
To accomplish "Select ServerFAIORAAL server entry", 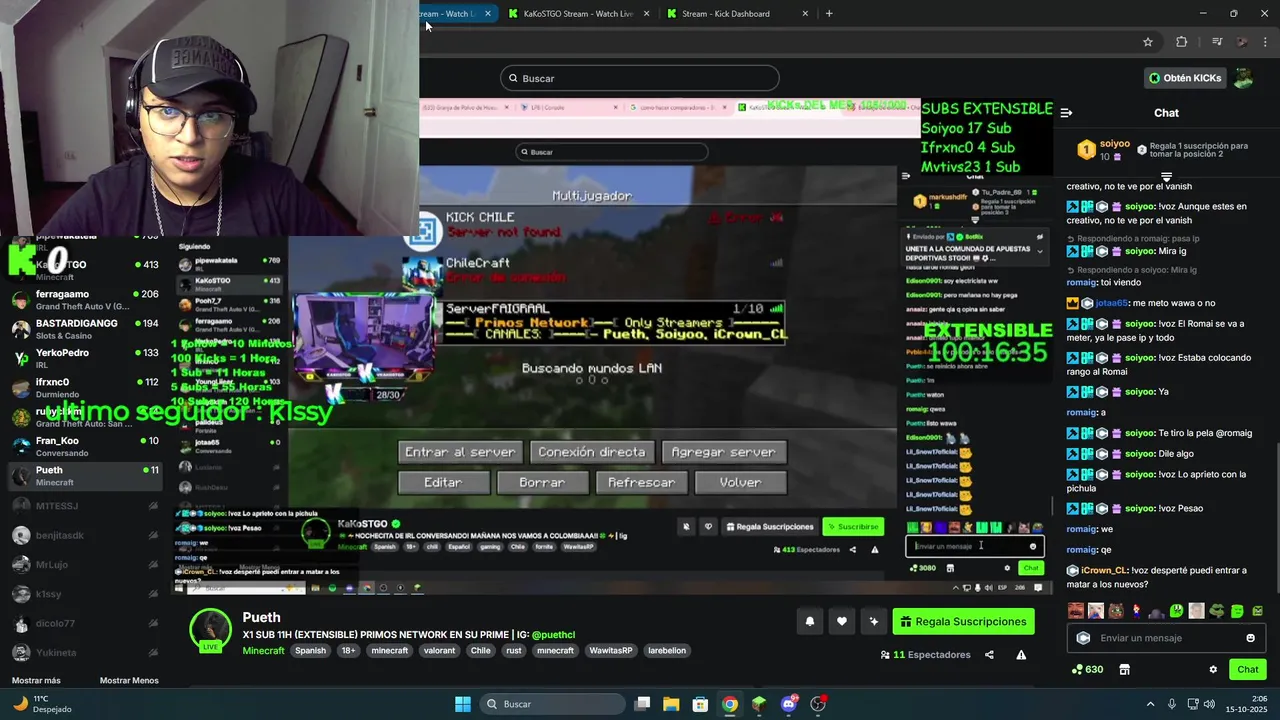I will [596, 322].
